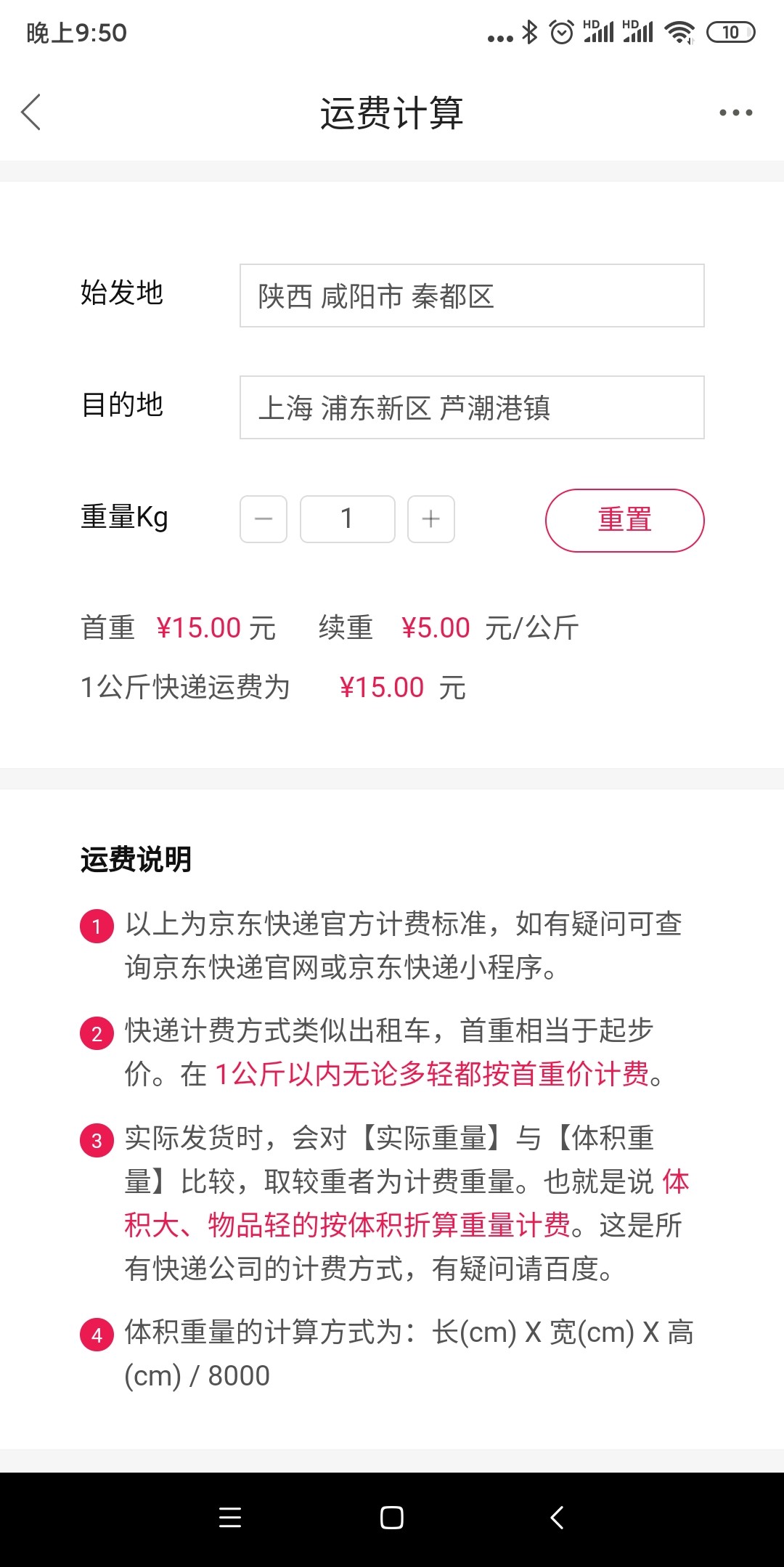The image size is (784, 1567).
Task: Tap the Android navigation back button
Action: coord(557,1518)
